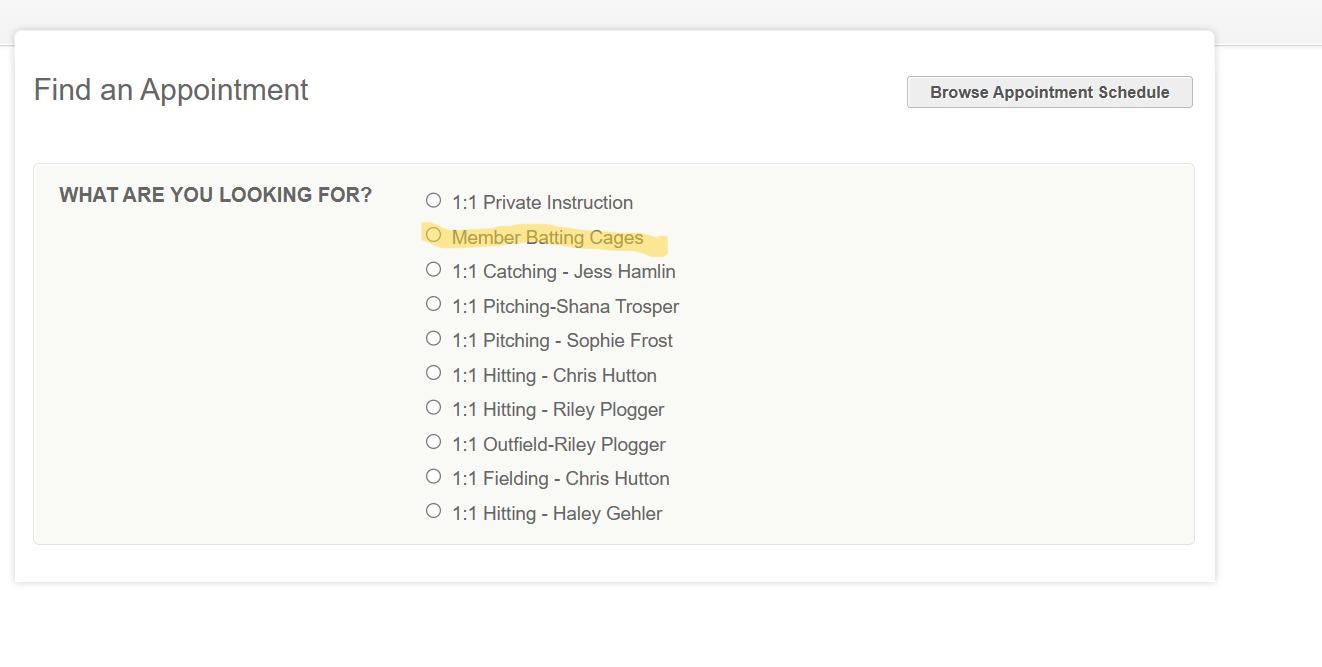Viewport: 1322px width, 667px height.
Task: Select 1:1 Pitching - Sophie Frost radio button
Action: [433, 338]
